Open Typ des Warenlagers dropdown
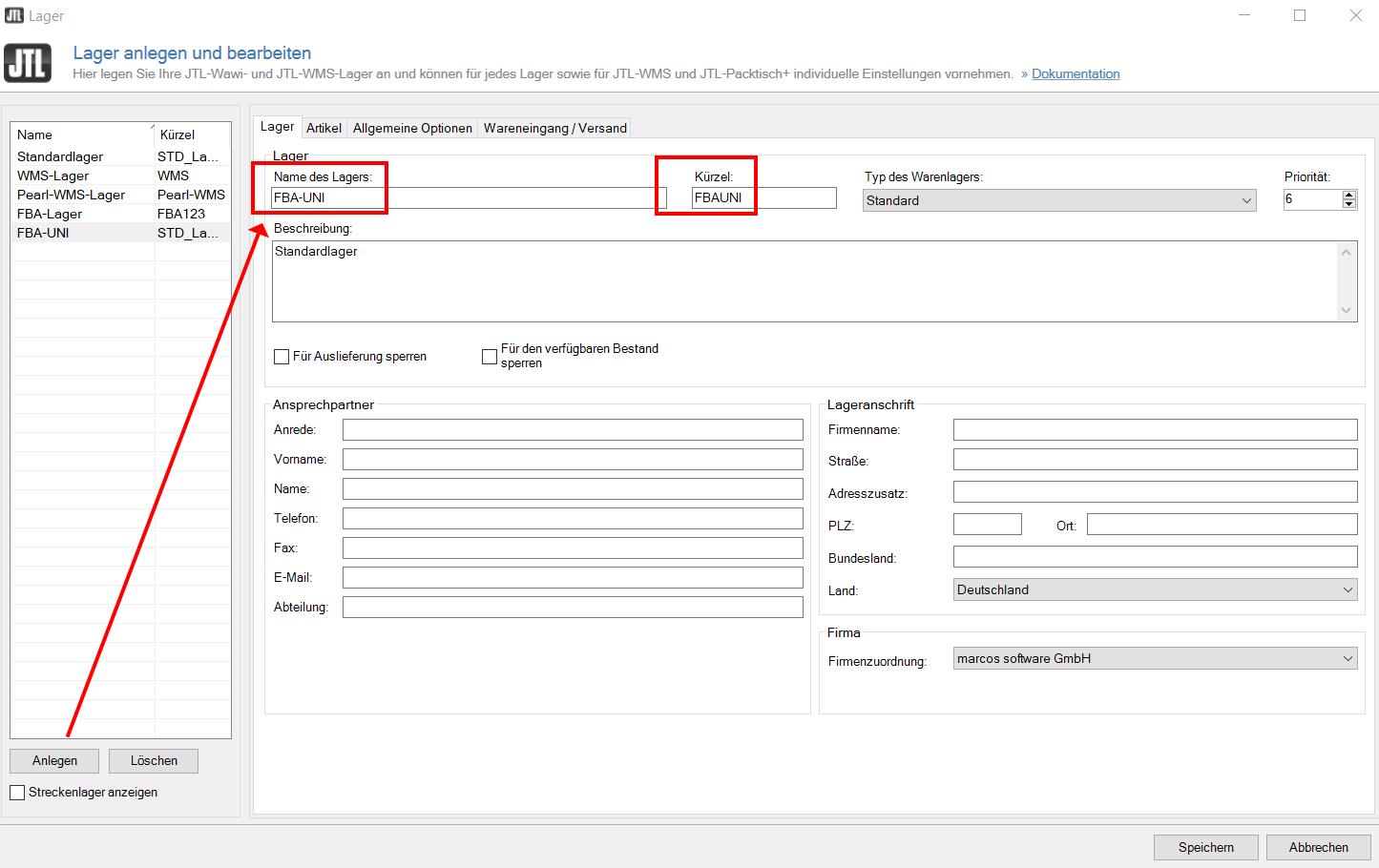 1059,200
